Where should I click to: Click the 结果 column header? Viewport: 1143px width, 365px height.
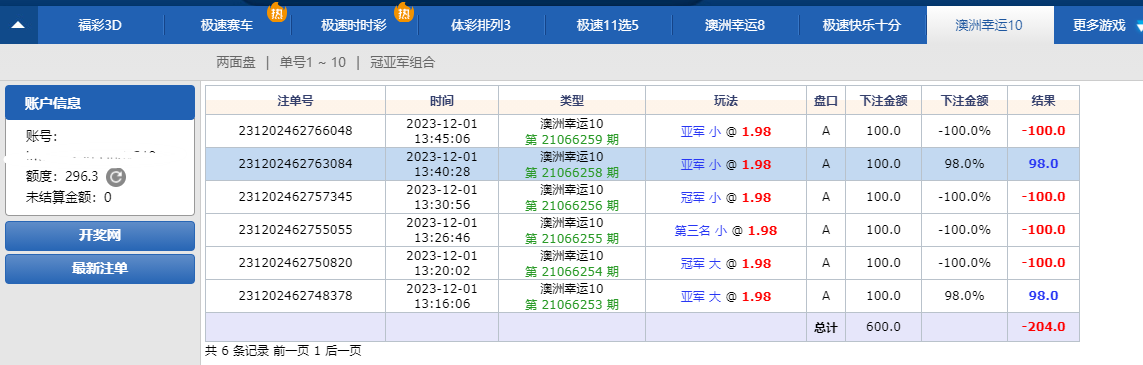coord(1043,101)
